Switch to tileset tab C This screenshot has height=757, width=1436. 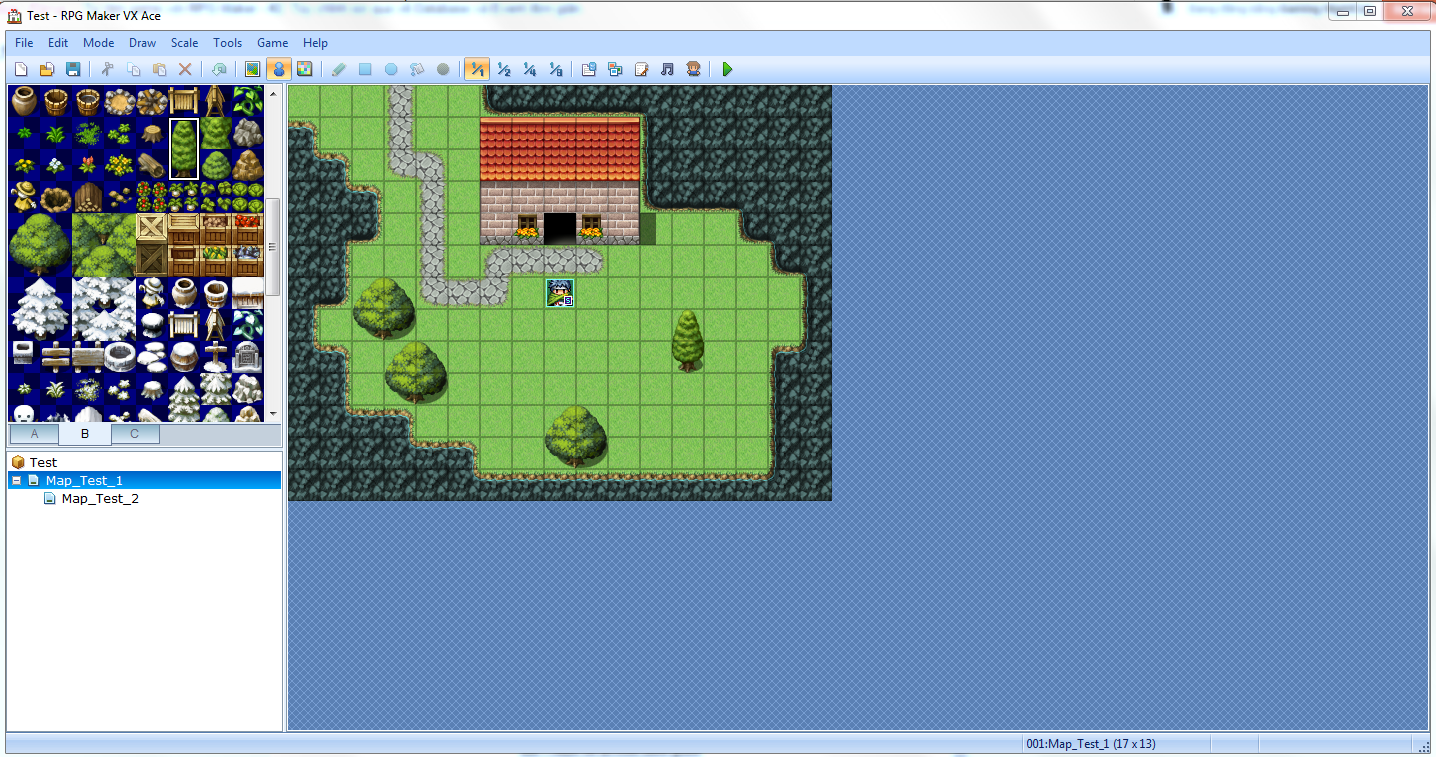click(x=135, y=433)
